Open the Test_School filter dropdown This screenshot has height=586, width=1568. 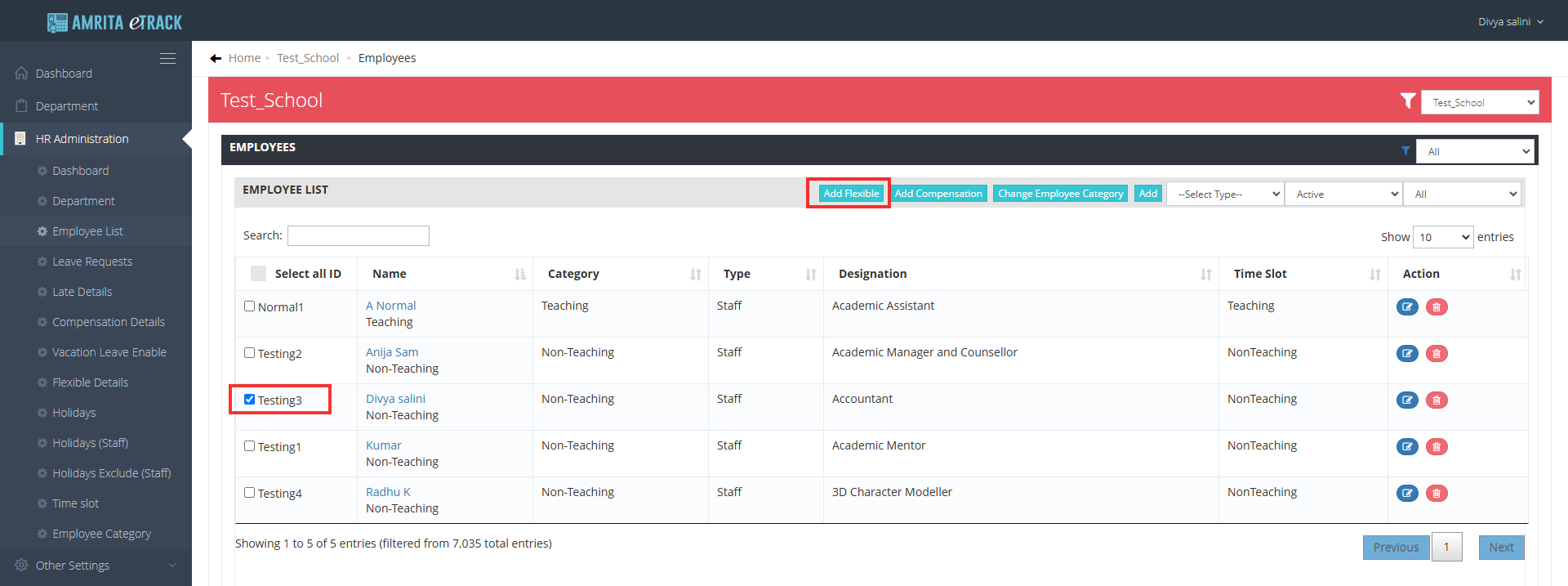click(1479, 103)
